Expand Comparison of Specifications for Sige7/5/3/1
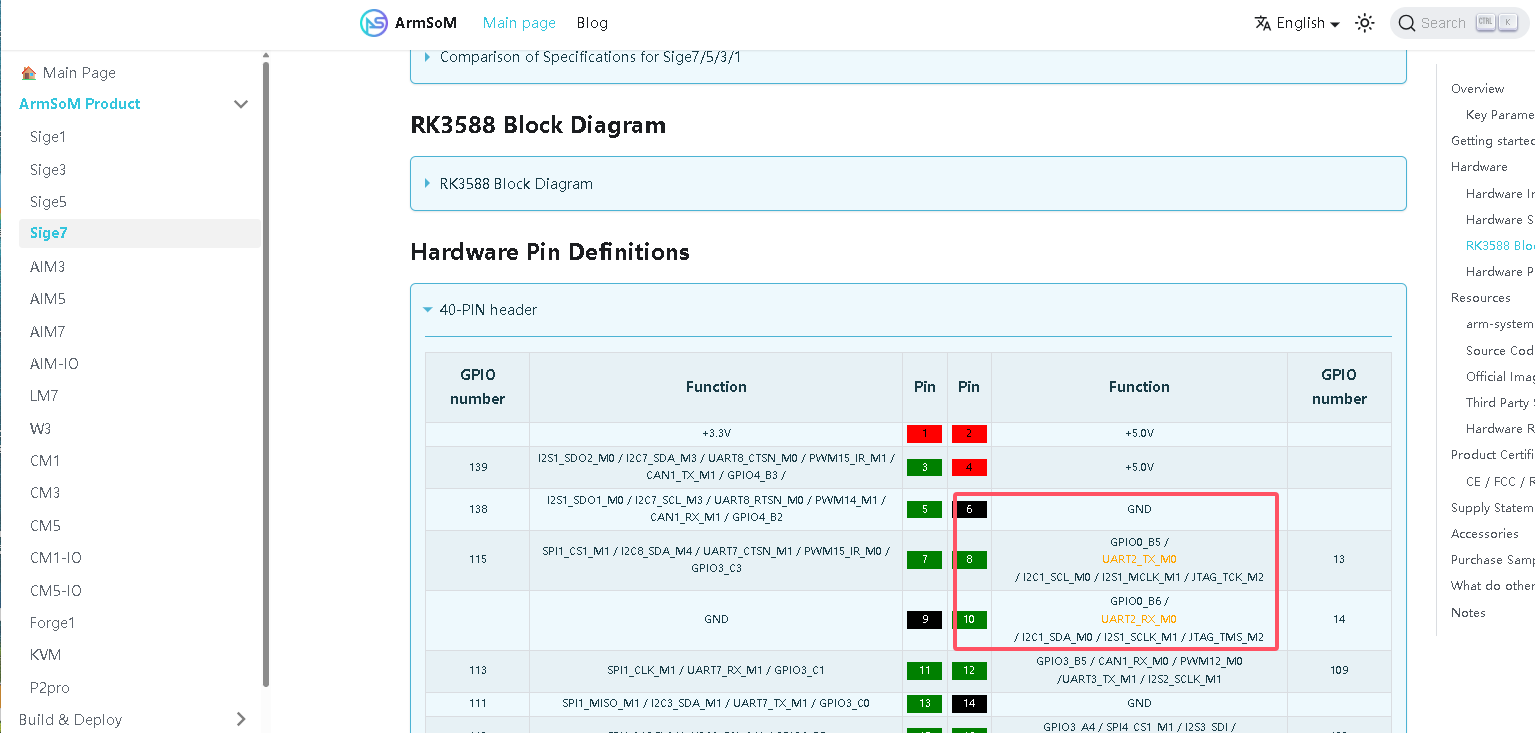 [590, 57]
